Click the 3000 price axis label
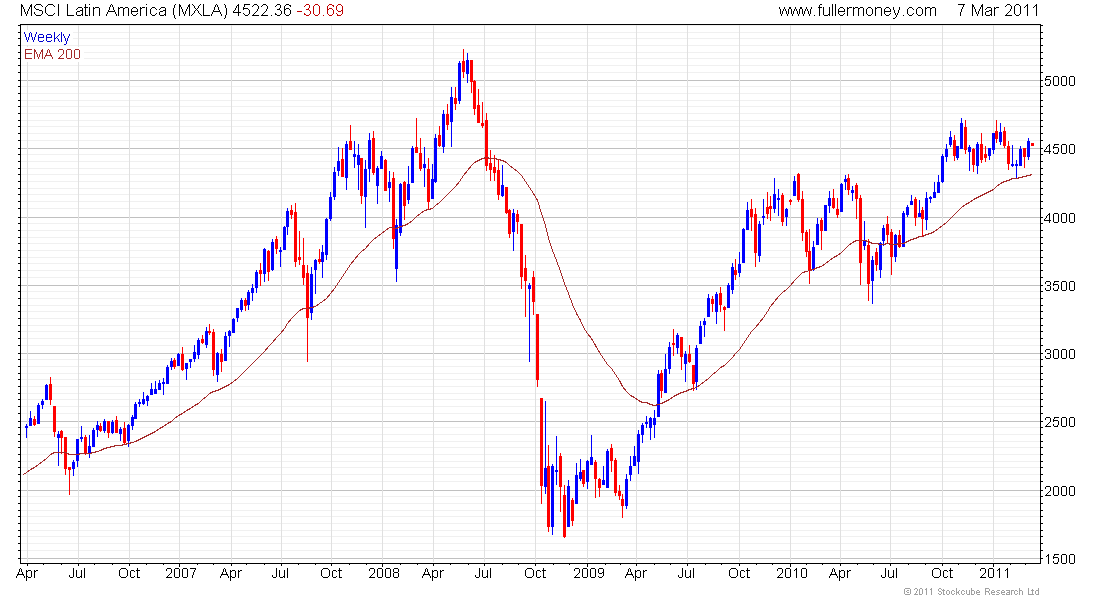The width and height of the screenshot is (1100, 600). 1059,354
